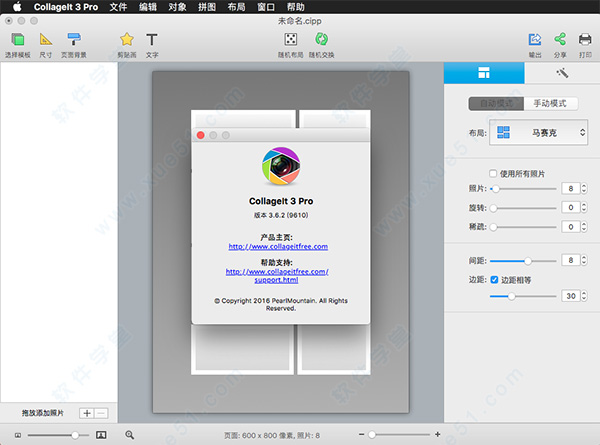
Task: Click the bottom-right collage photo cell
Action: [x=334, y=349]
